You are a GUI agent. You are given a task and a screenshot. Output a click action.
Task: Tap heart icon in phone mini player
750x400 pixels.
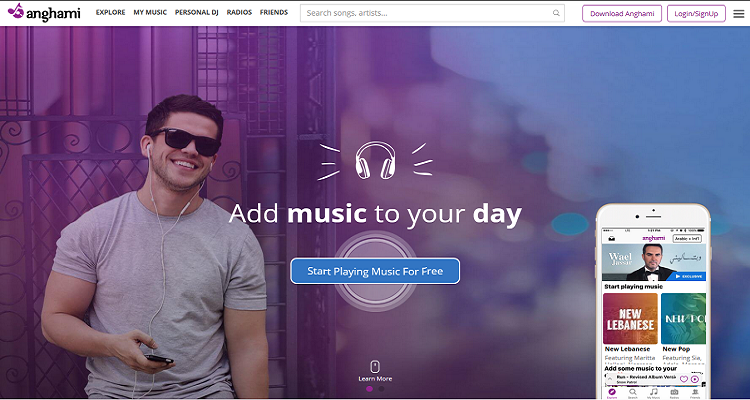click(x=684, y=379)
